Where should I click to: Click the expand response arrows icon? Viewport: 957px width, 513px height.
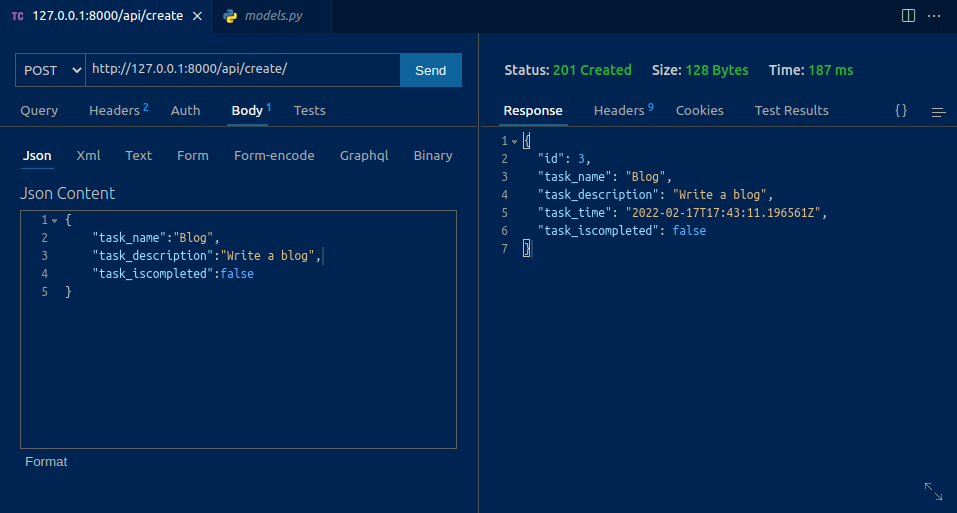933,490
